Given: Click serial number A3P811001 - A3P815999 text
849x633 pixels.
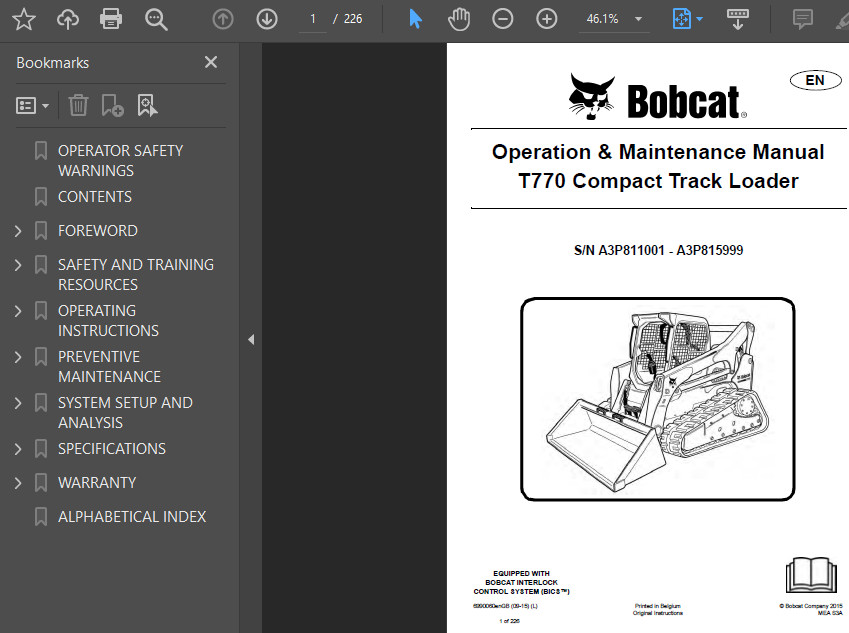Looking at the screenshot, I should coord(658,250).
